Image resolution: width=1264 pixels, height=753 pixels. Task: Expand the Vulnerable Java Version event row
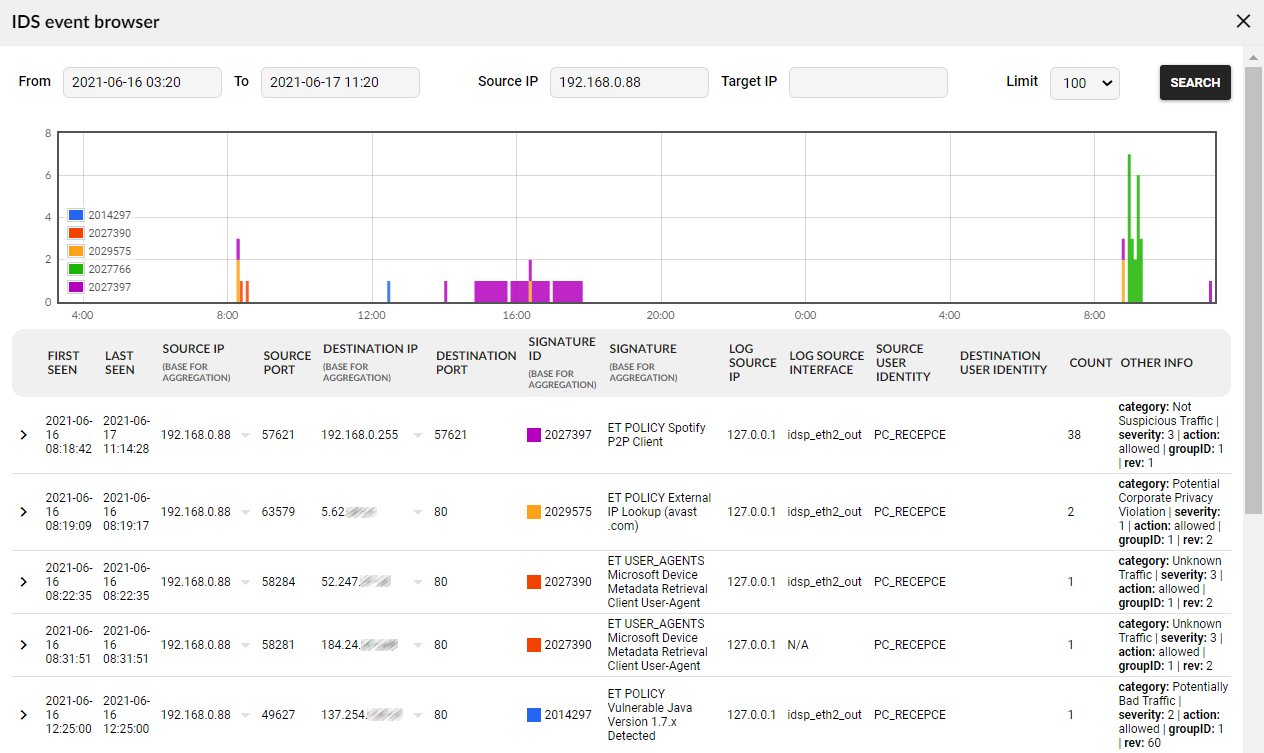point(24,715)
